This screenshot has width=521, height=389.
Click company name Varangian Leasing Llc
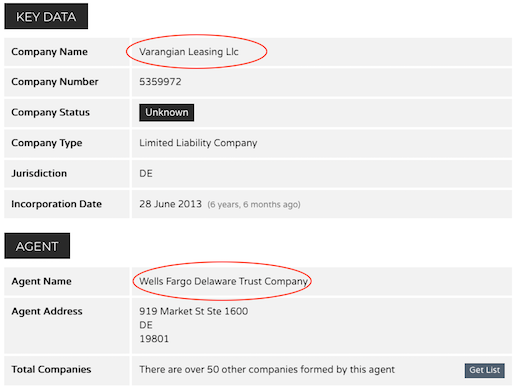click(189, 52)
